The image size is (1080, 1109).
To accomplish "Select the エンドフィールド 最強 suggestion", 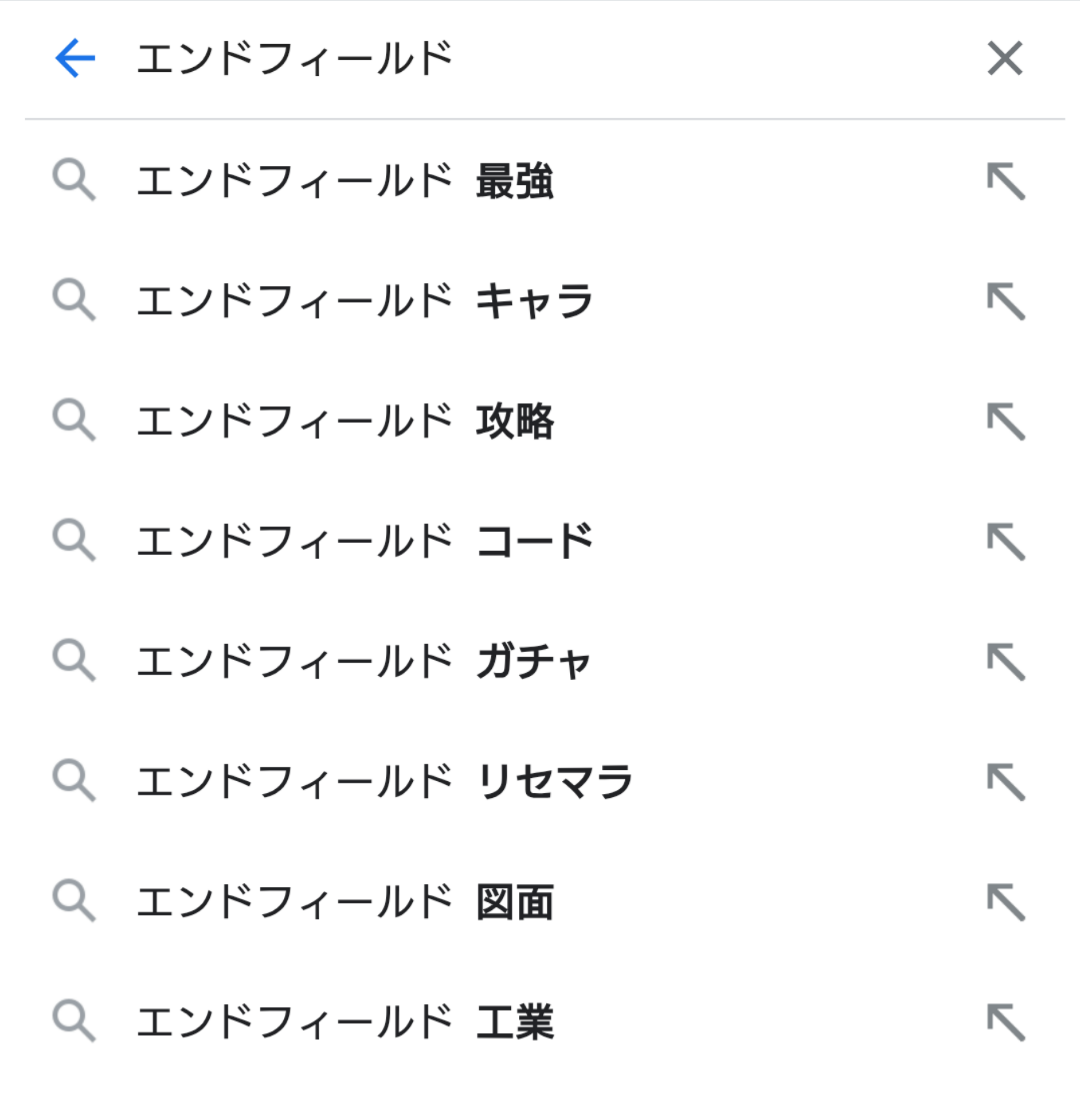I will click(x=345, y=182).
